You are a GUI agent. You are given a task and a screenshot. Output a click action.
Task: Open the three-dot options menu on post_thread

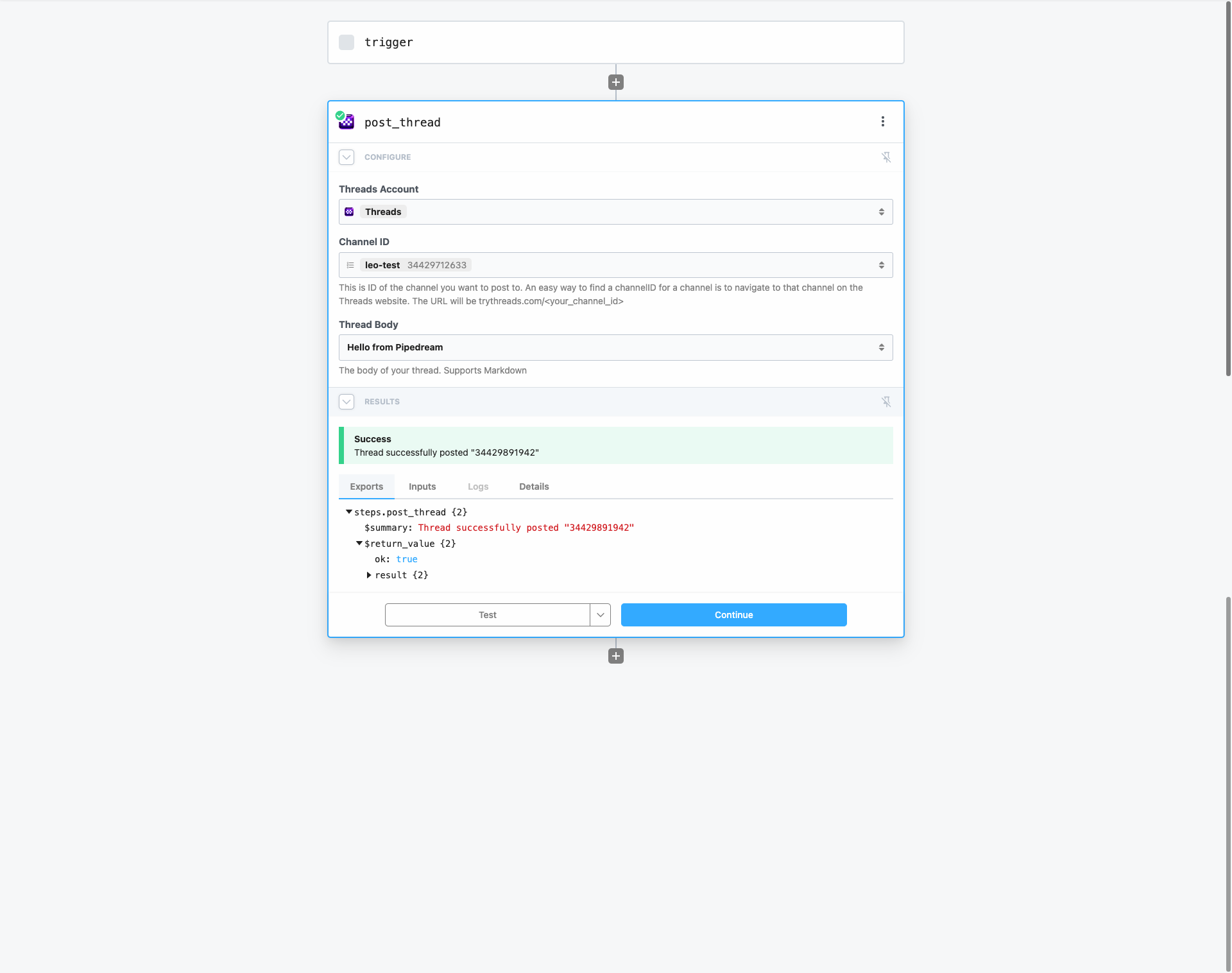click(x=882, y=121)
